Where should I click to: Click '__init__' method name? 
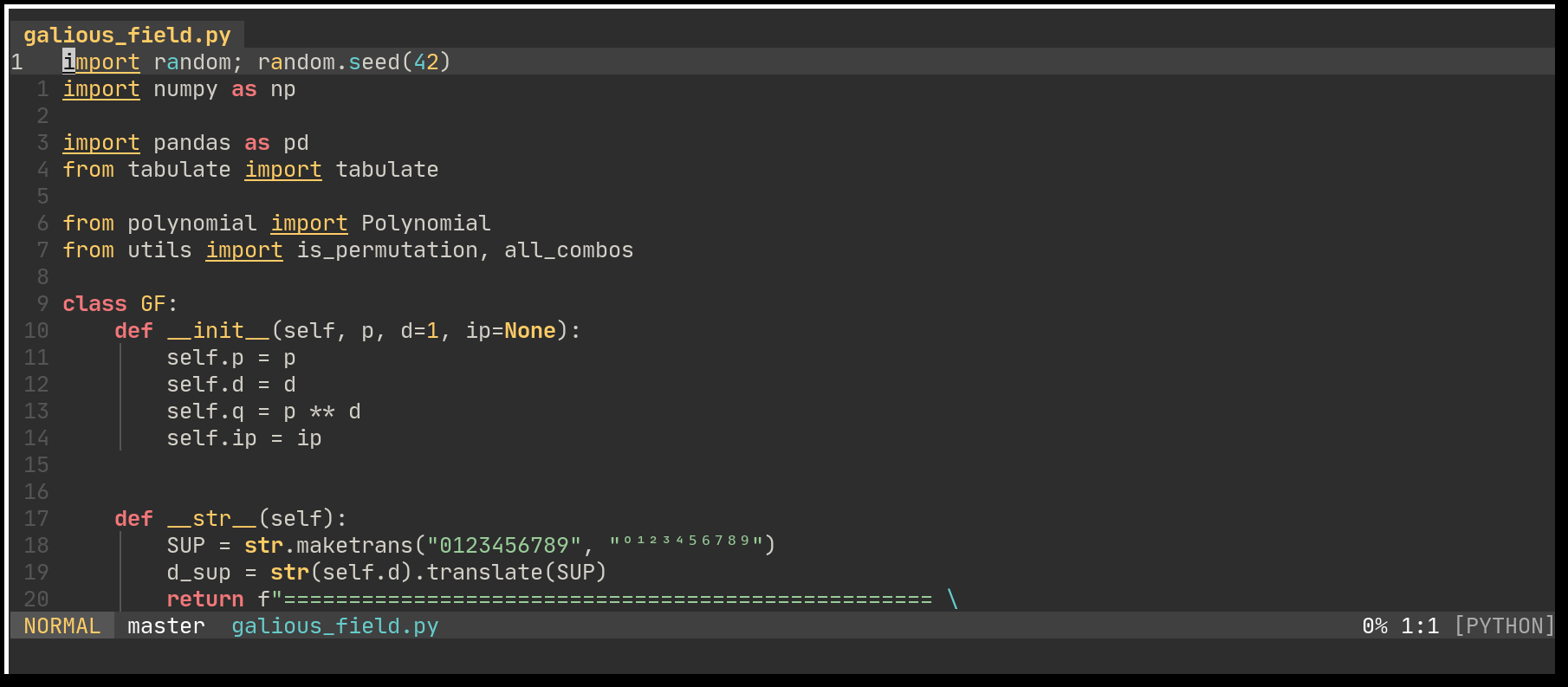[x=218, y=331]
